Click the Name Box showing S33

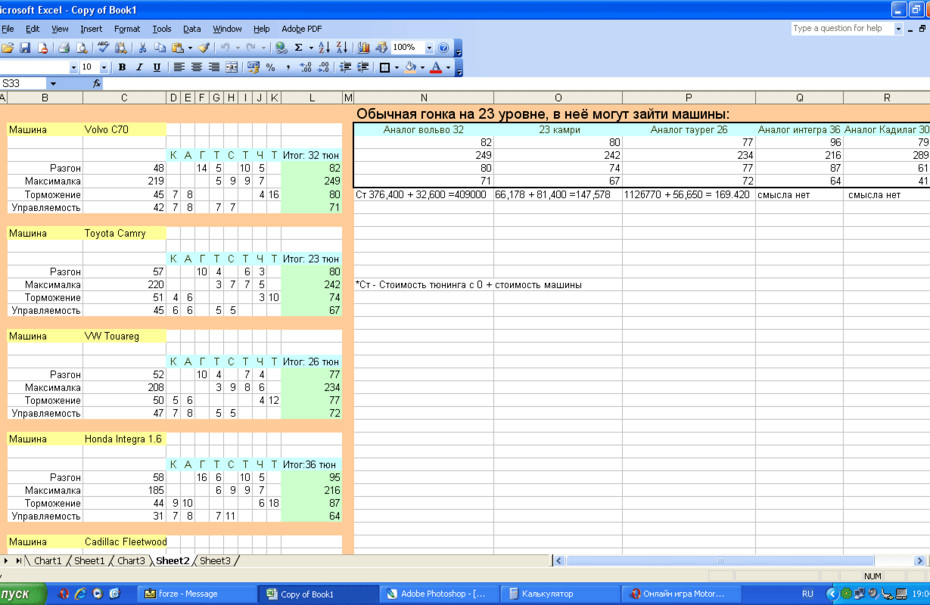tap(24, 84)
